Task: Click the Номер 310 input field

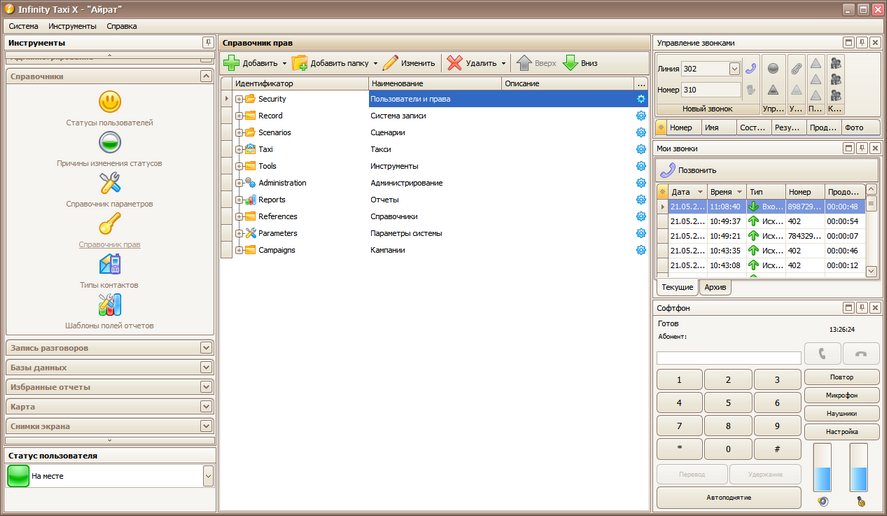Action: [x=711, y=90]
